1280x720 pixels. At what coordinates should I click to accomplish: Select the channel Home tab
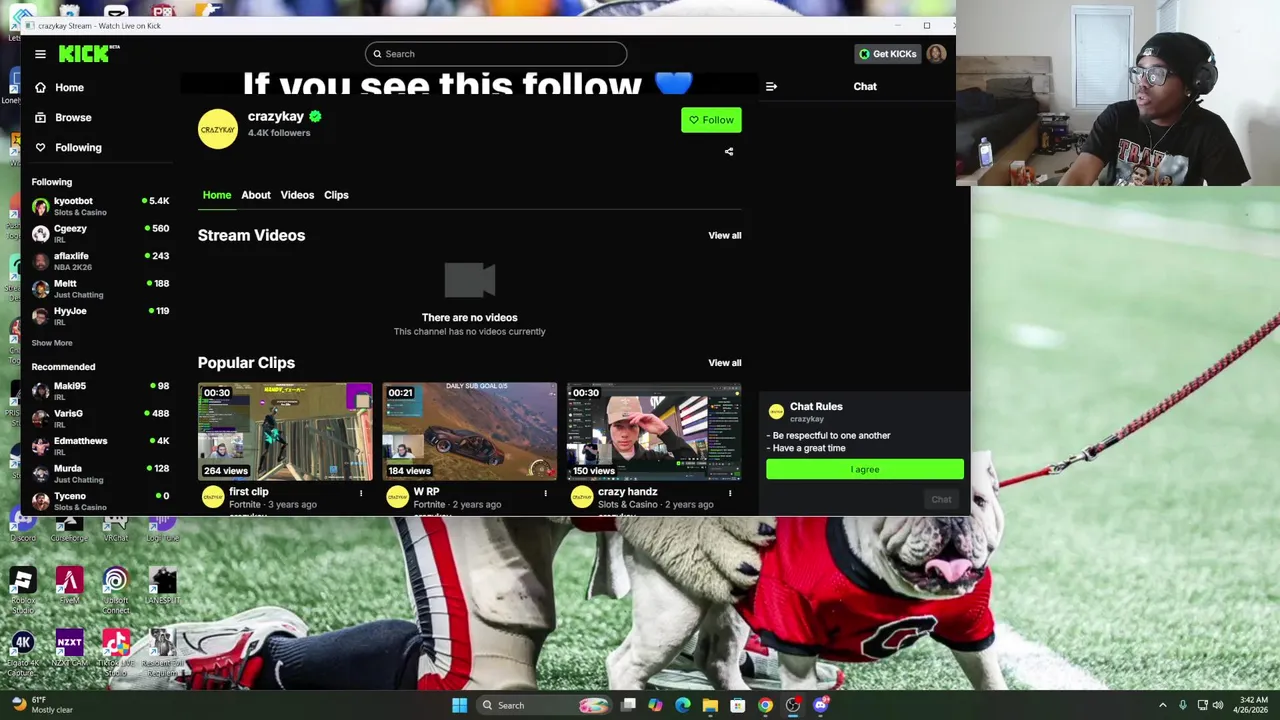point(217,195)
